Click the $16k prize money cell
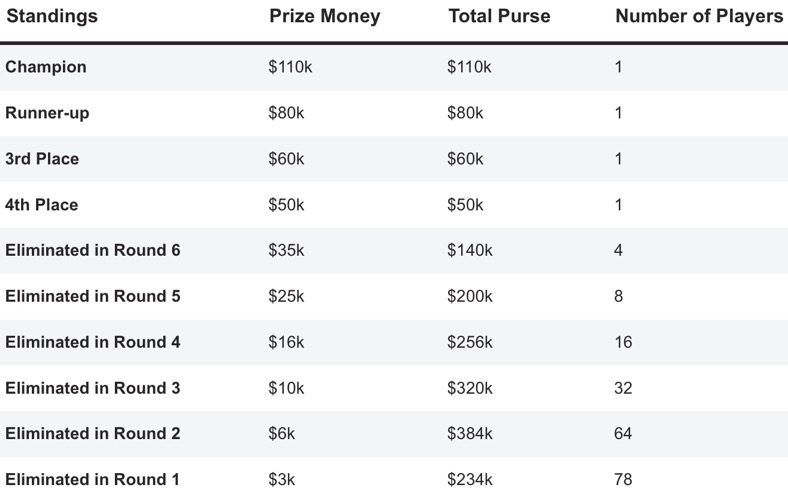This screenshot has height=499, width=788. click(286, 342)
